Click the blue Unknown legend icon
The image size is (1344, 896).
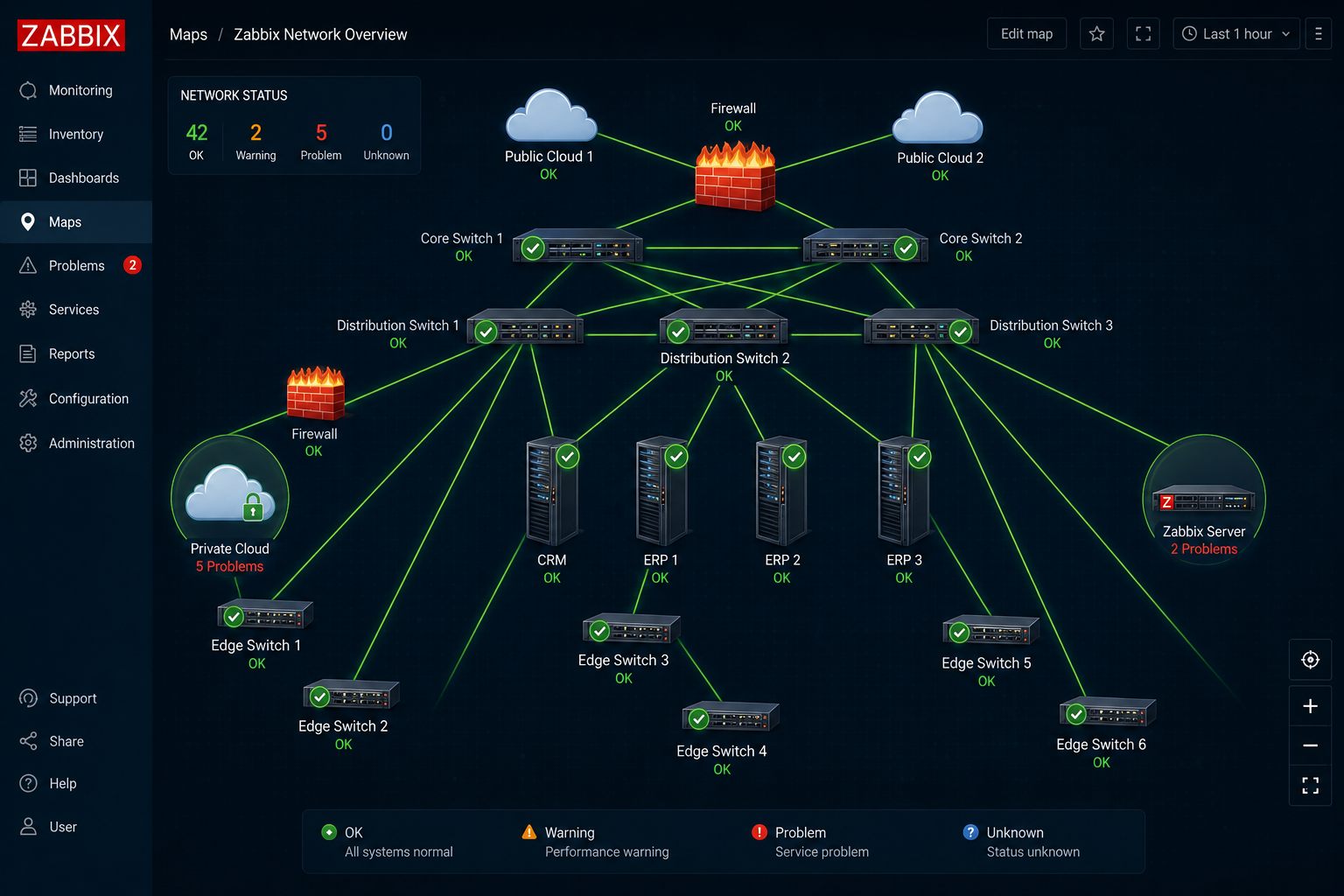(970, 832)
